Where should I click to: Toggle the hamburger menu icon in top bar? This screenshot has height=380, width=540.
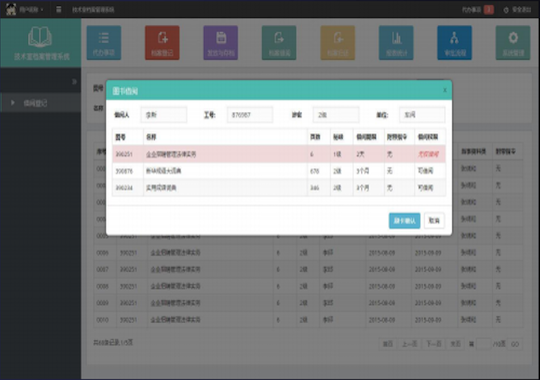click(x=59, y=9)
